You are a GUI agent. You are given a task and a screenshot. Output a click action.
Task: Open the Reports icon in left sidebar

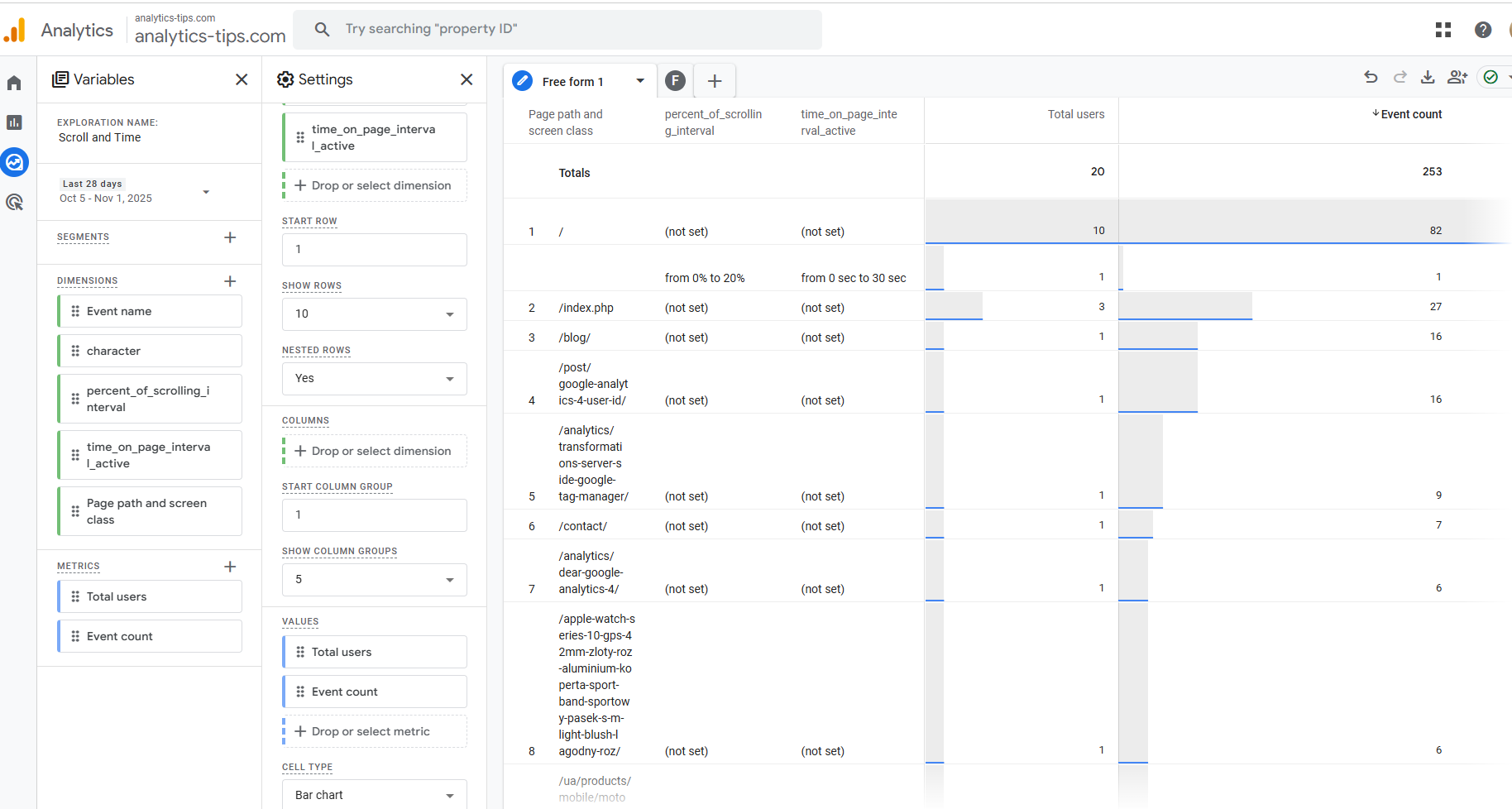[14, 122]
